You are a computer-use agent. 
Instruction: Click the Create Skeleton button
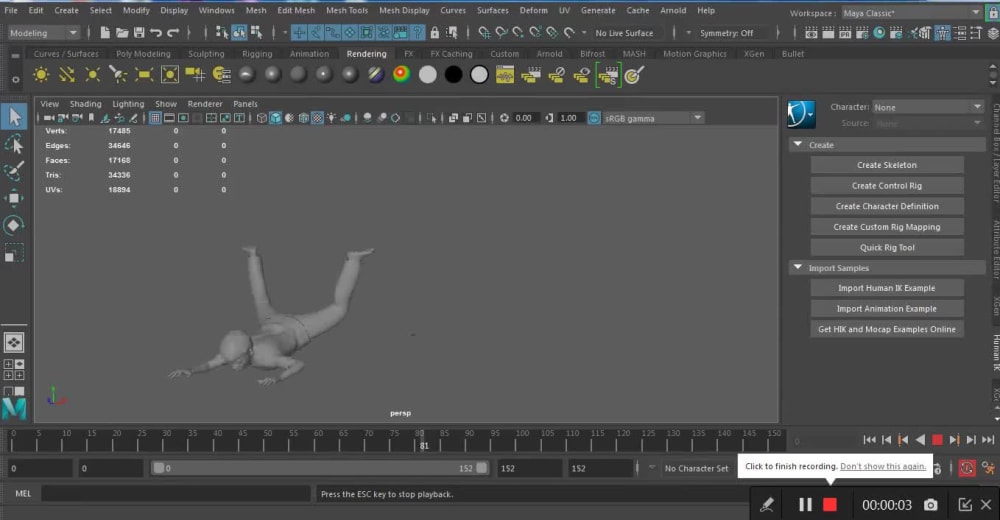coord(887,165)
